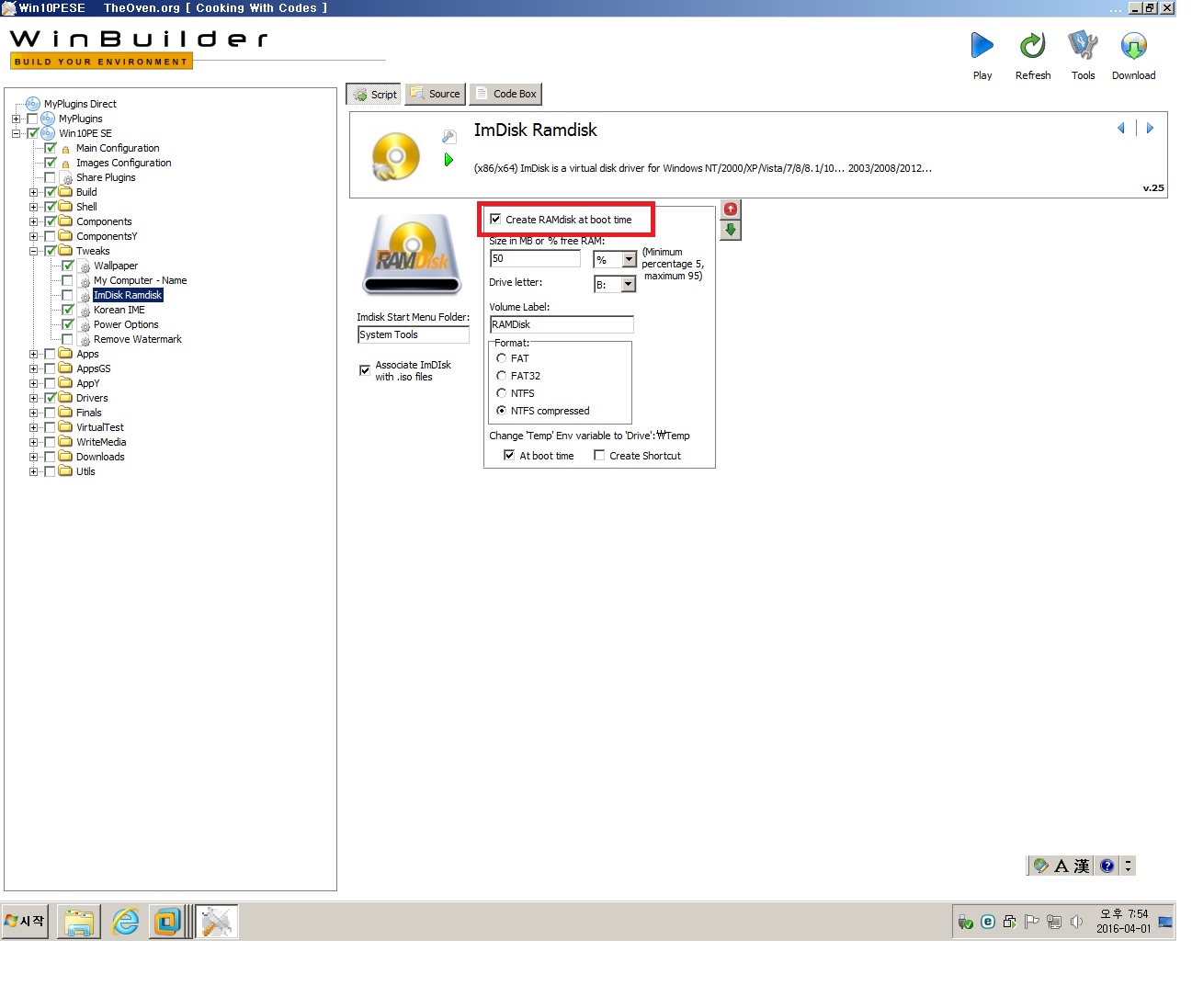1192x1008 pixels.
Task: Collapse the Win10PE SE tree node
Action: (x=16, y=133)
